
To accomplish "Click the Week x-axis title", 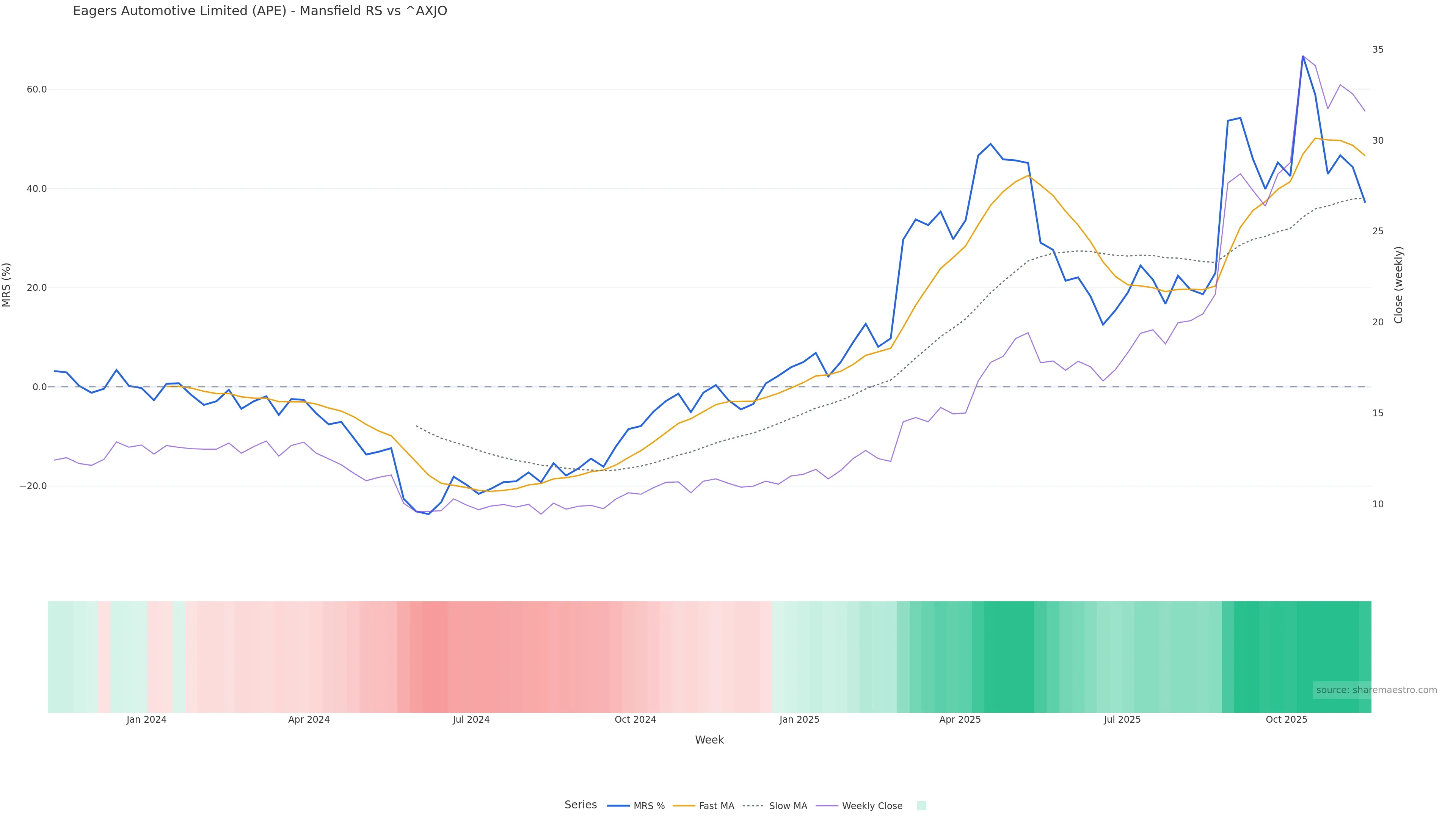I will click(x=709, y=740).
